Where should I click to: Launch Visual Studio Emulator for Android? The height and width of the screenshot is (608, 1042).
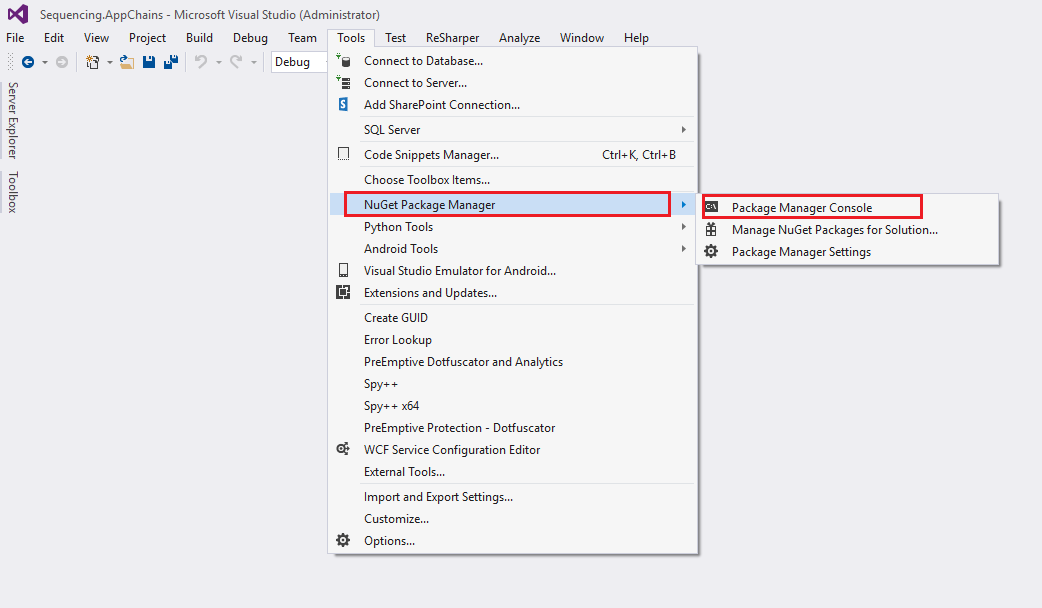(513, 270)
